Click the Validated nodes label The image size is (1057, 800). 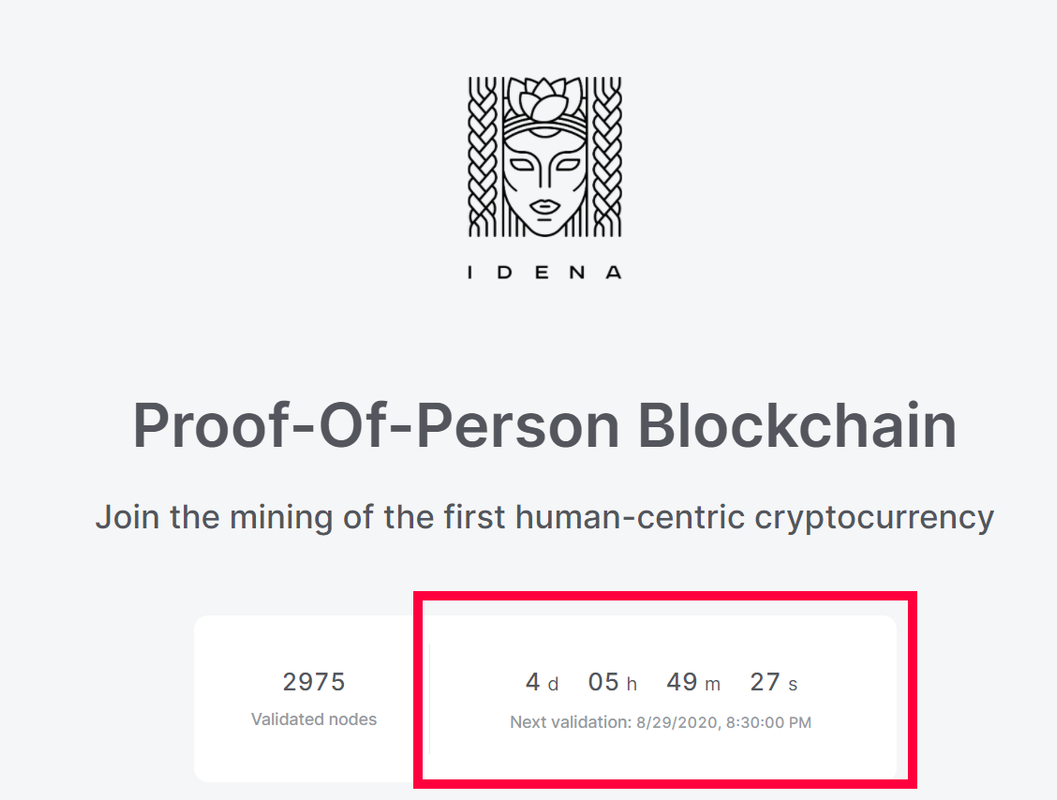coord(314,719)
